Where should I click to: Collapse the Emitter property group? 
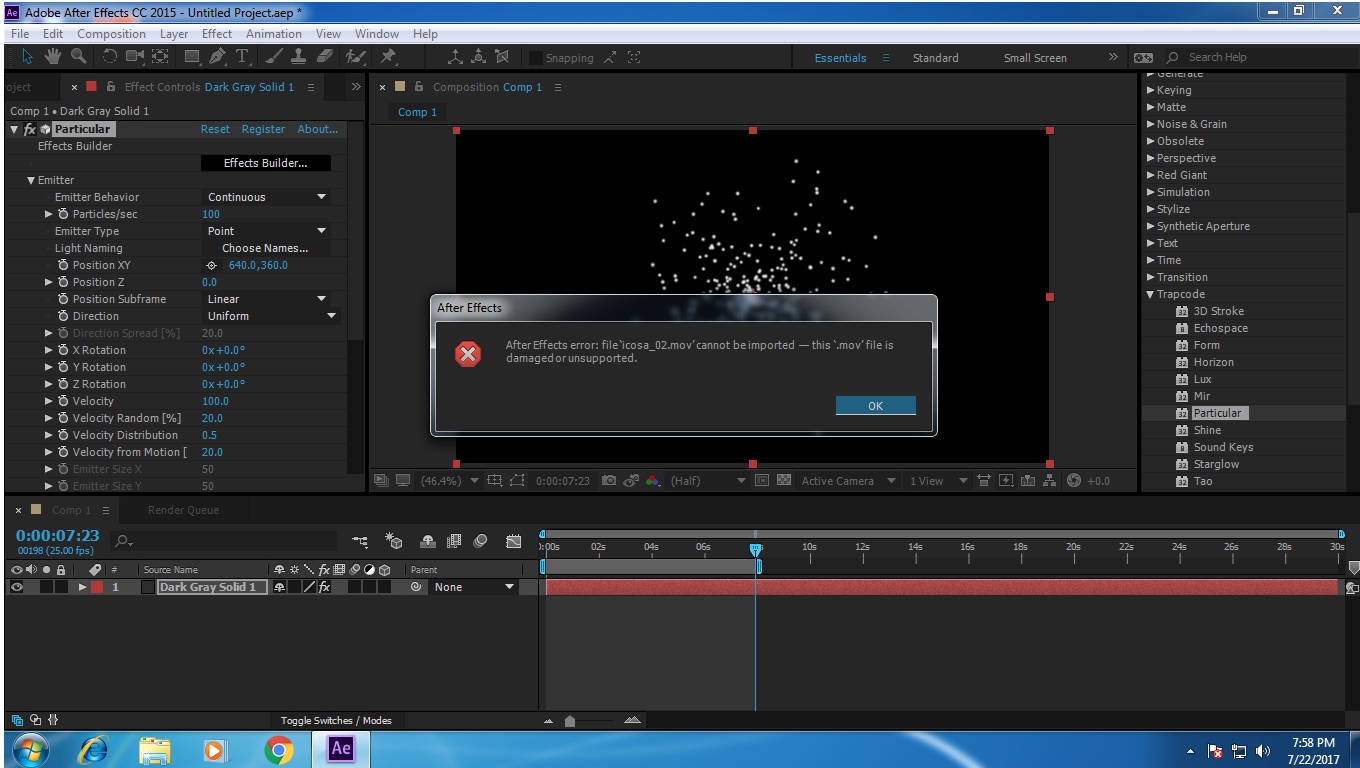pos(31,180)
